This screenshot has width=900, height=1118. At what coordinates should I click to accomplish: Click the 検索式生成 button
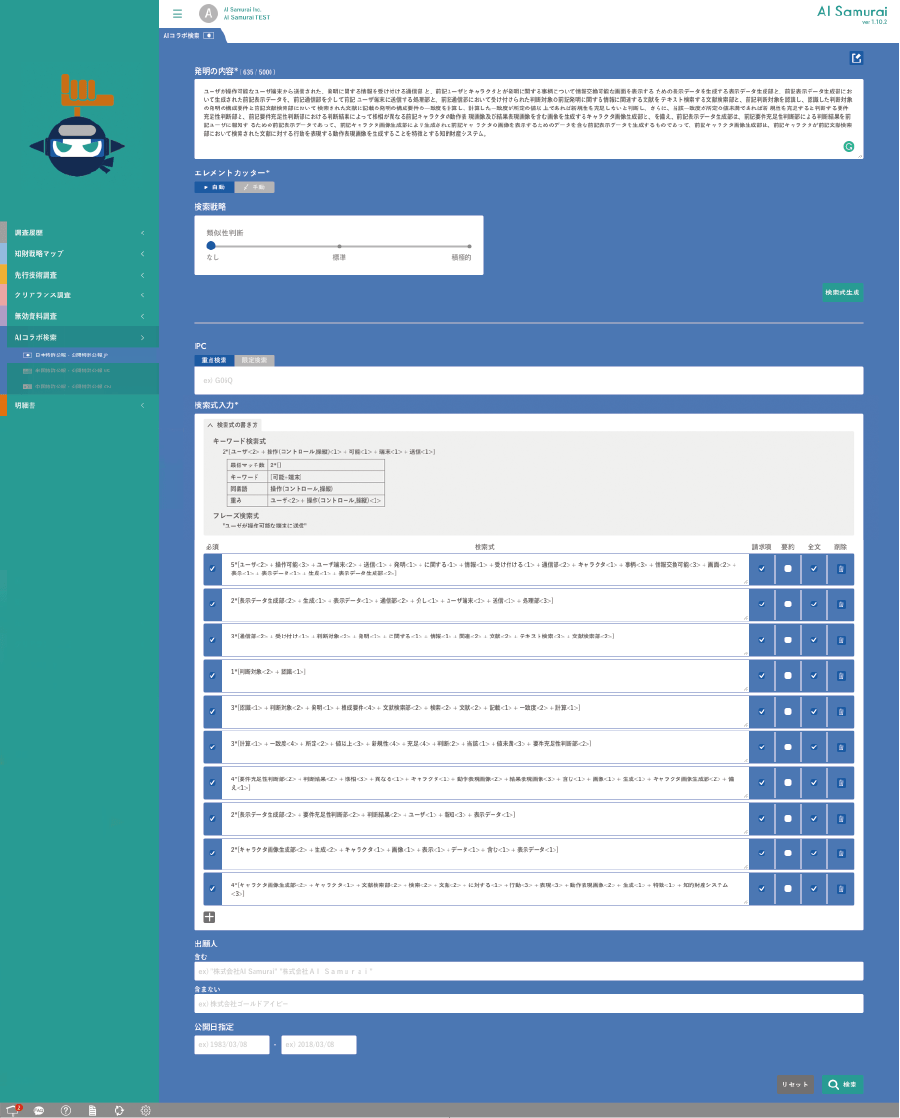(x=842, y=293)
